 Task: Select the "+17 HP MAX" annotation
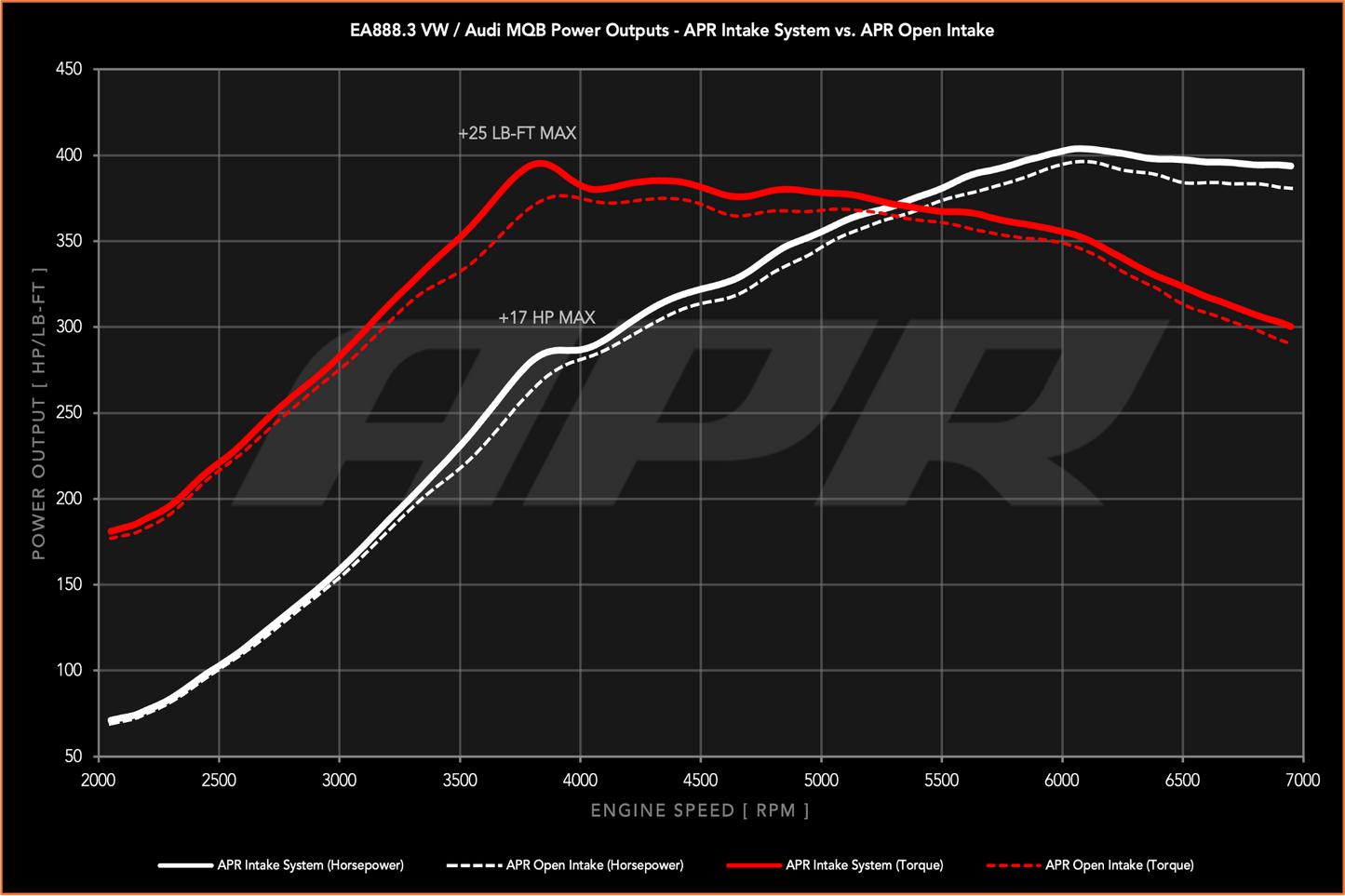pyautogui.click(x=546, y=317)
